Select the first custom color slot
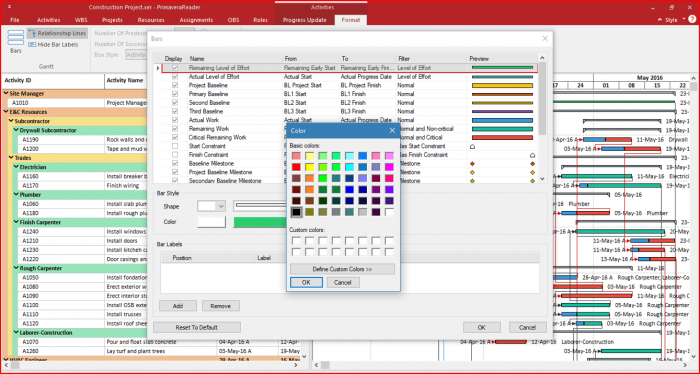Image resolution: width=700 pixels, height=374 pixels. pyautogui.click(x=296, y=241)
